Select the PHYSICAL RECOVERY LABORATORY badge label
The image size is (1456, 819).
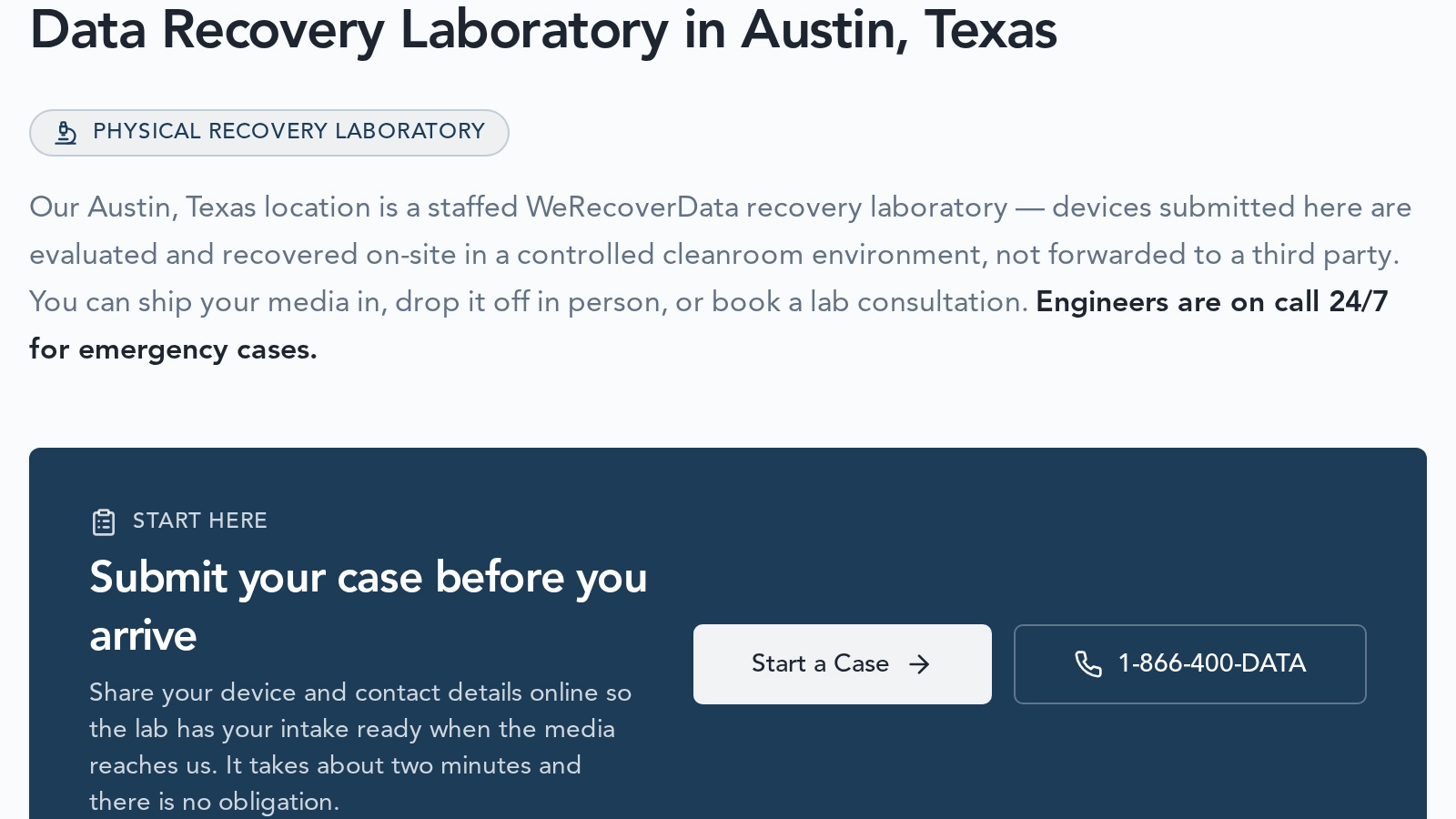pyautogui.click(x=288, y=132)
